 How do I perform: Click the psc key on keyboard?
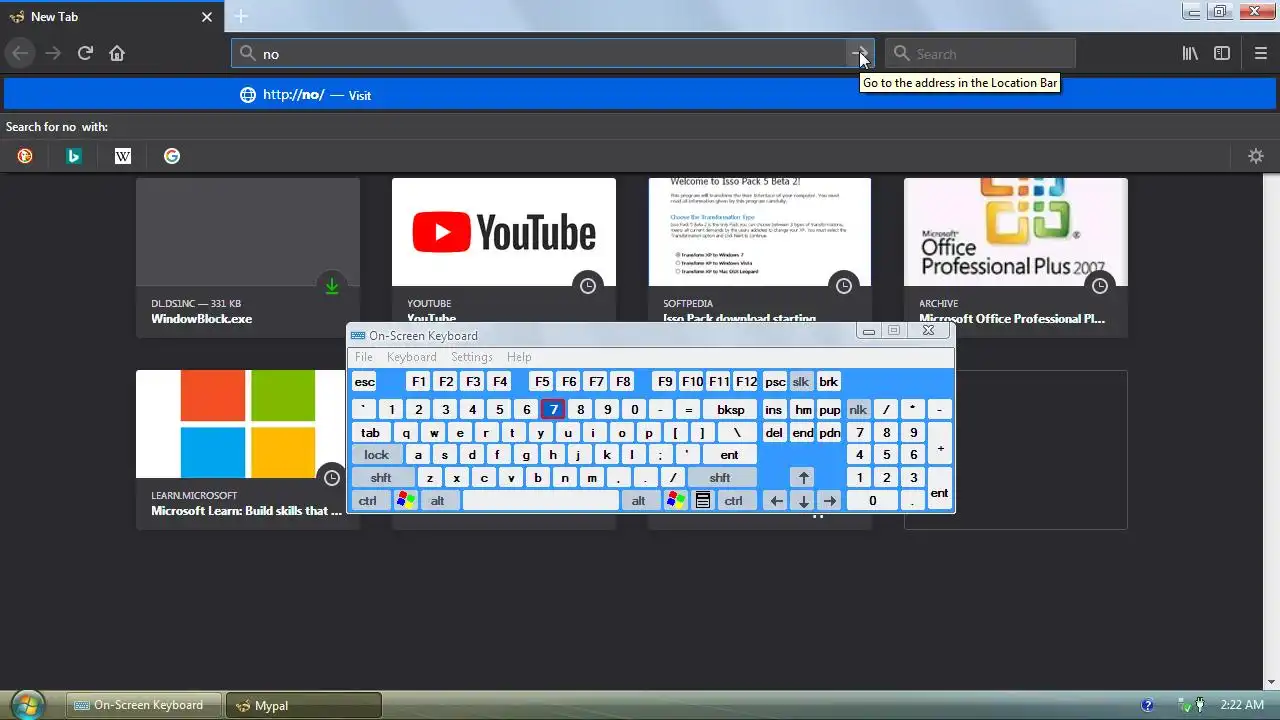pyautogui.click(x=775, y=382)
